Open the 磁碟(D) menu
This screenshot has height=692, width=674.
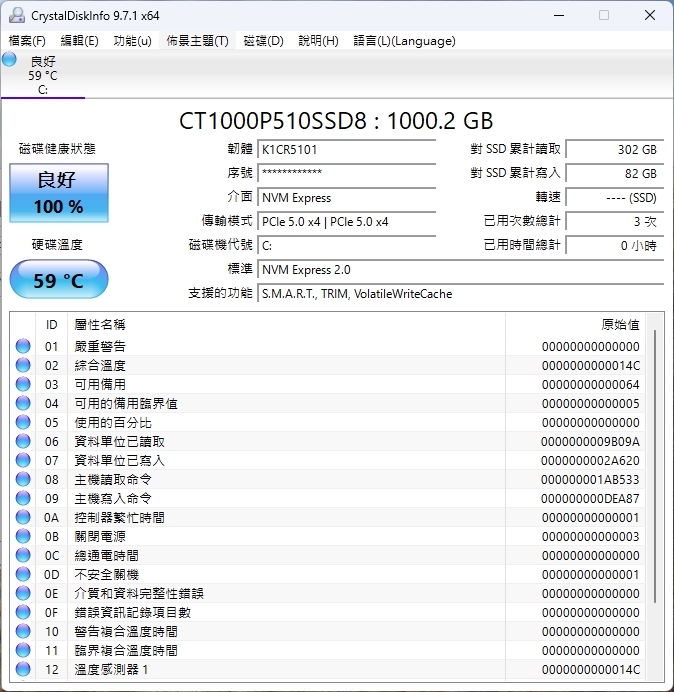tap(263, 41)
